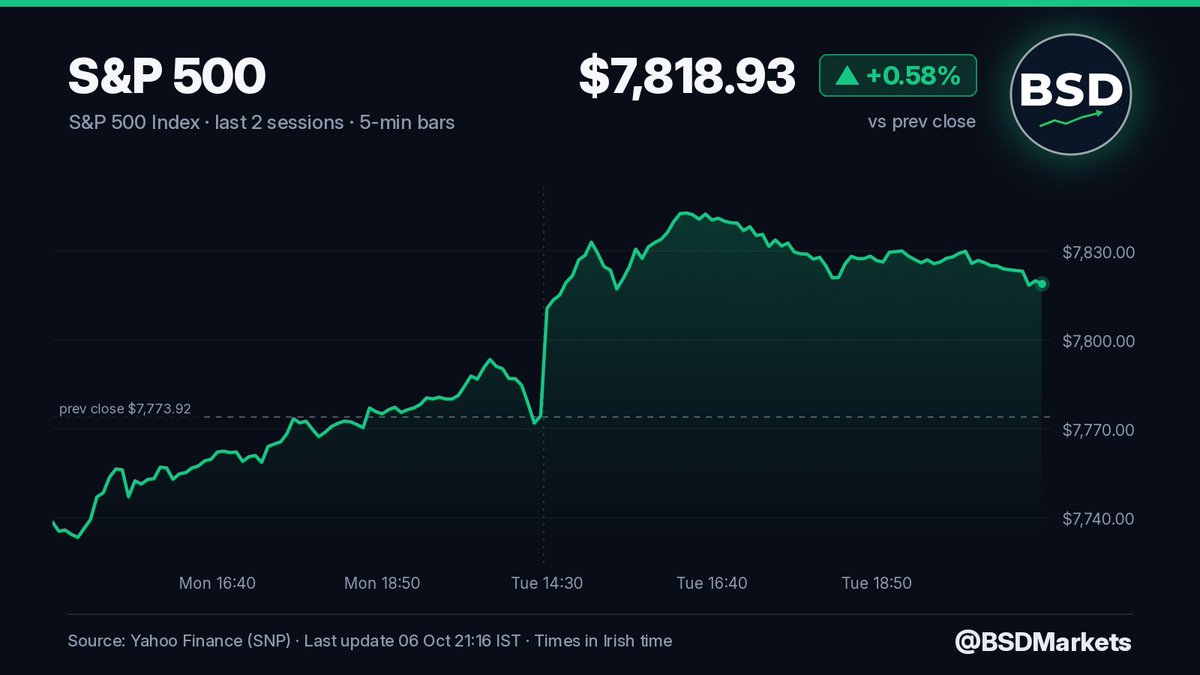Click the 'Mon 16:40' time label

tap(216, 583)
